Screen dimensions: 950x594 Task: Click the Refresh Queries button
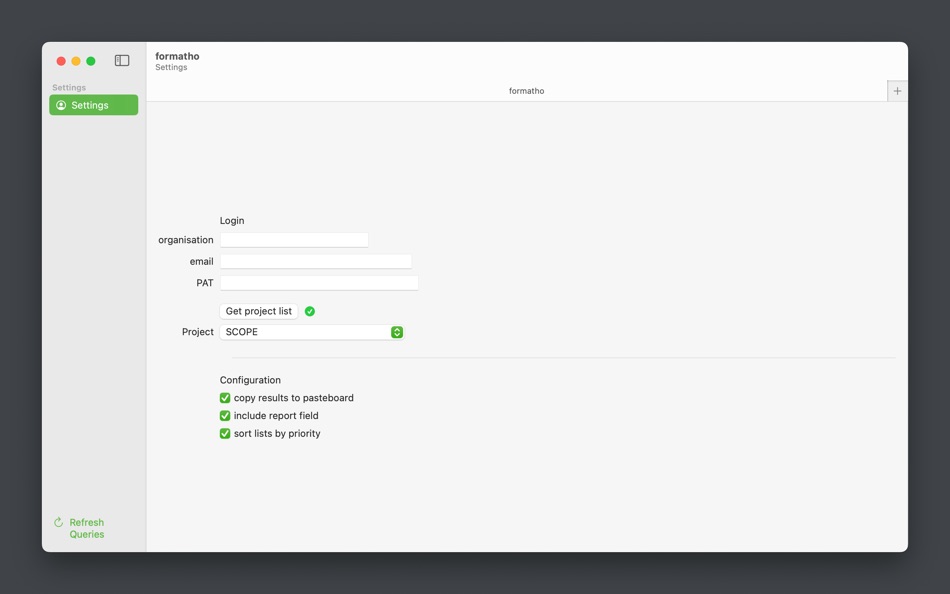click(79, 528)
